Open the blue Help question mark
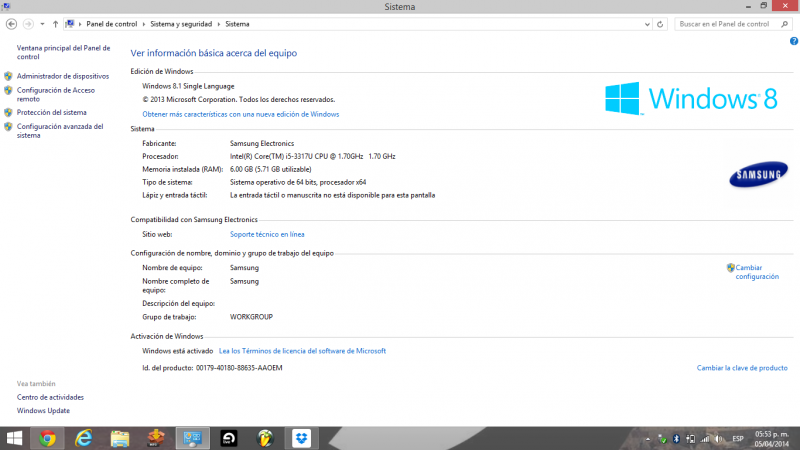800x450 pixels. tap(794, 41)
